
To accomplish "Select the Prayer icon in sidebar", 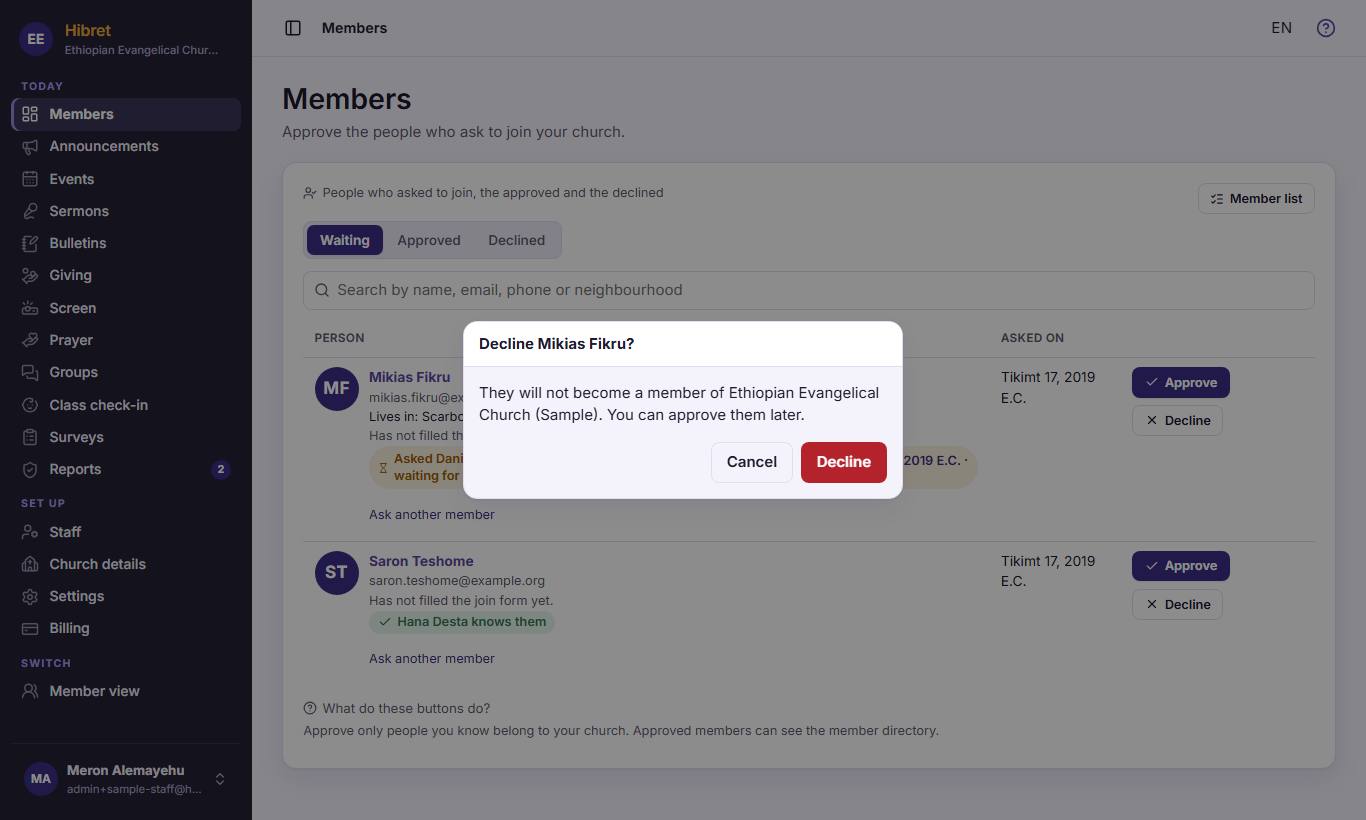I will 30,340.
